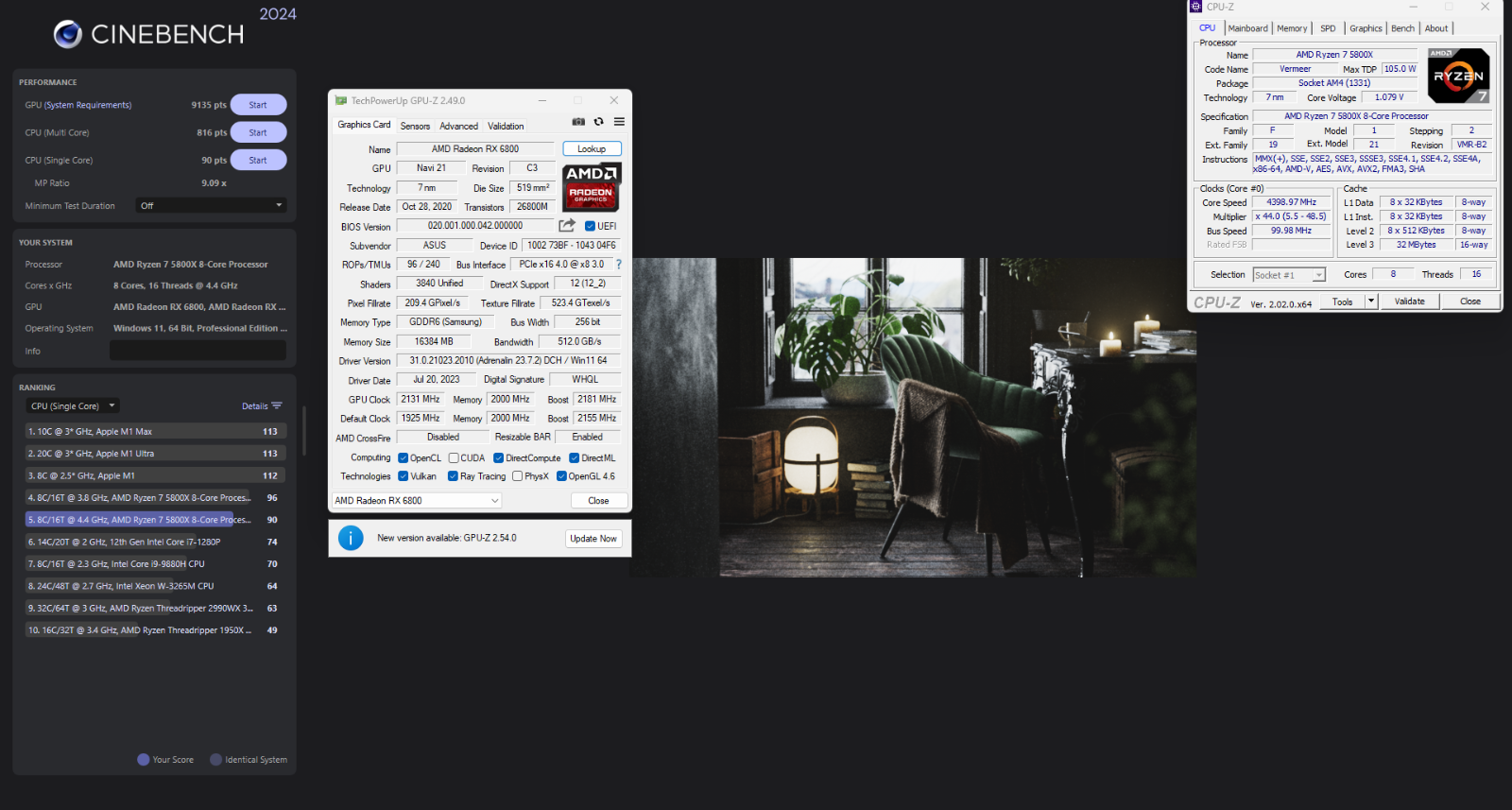Click the bus interface question mark icon
1512x810 pixels.
coord(619,265)
